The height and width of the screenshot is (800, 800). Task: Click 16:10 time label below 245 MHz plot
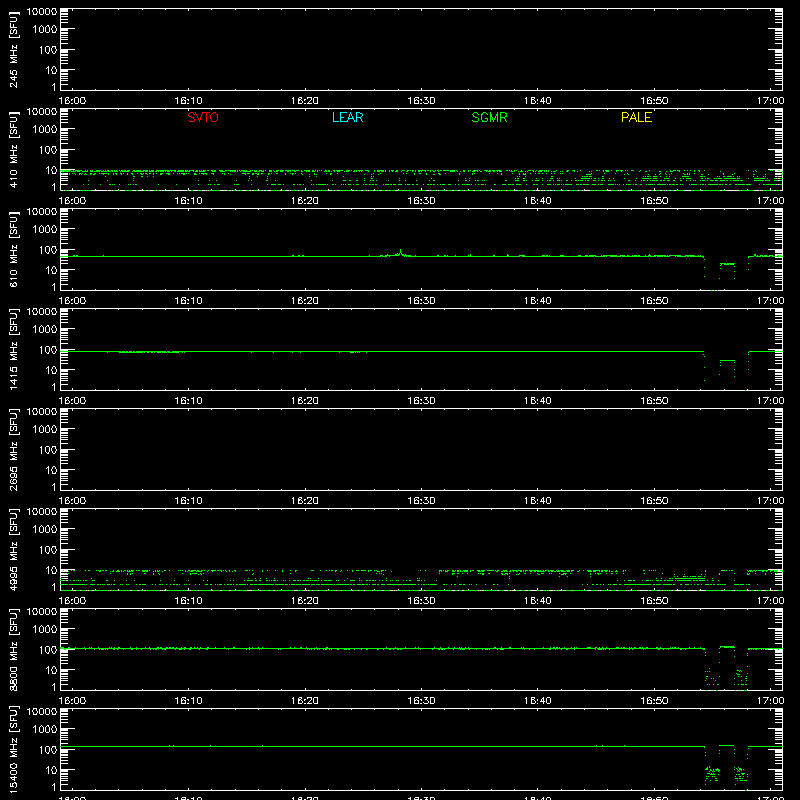[x=188, y=101]
